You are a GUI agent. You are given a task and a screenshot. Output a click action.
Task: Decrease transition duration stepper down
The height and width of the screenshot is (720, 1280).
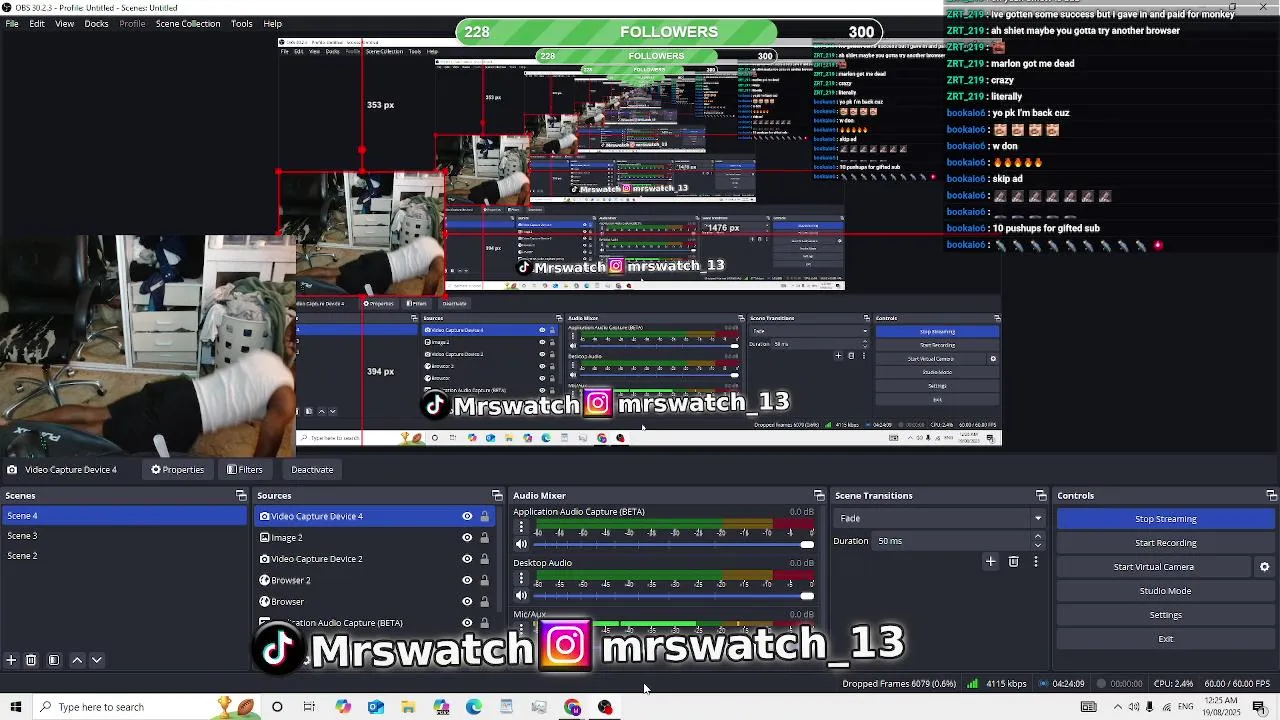point(1037,545)
